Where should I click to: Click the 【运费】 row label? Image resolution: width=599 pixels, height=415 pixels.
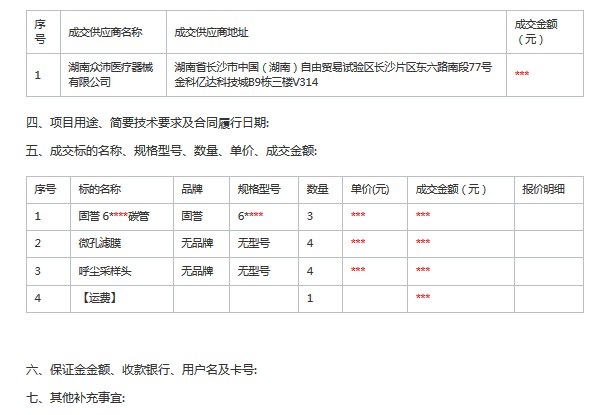coord(99,298)
